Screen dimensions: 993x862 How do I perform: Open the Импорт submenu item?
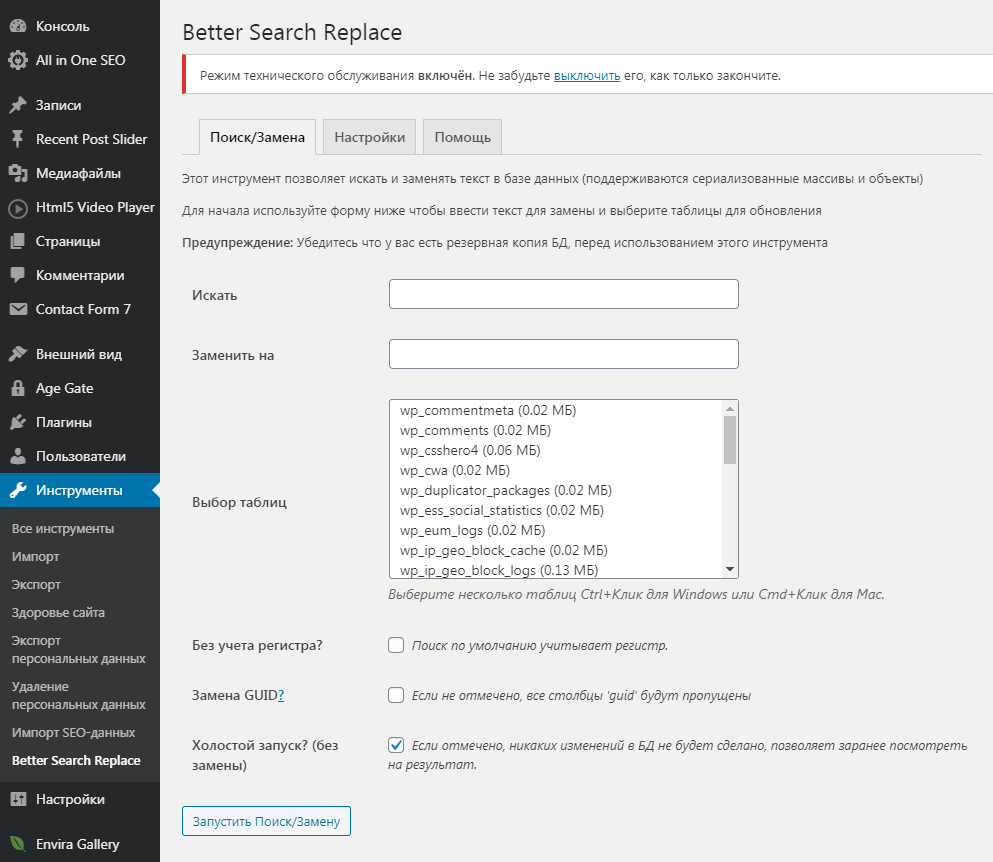click(x=35, y=556)
